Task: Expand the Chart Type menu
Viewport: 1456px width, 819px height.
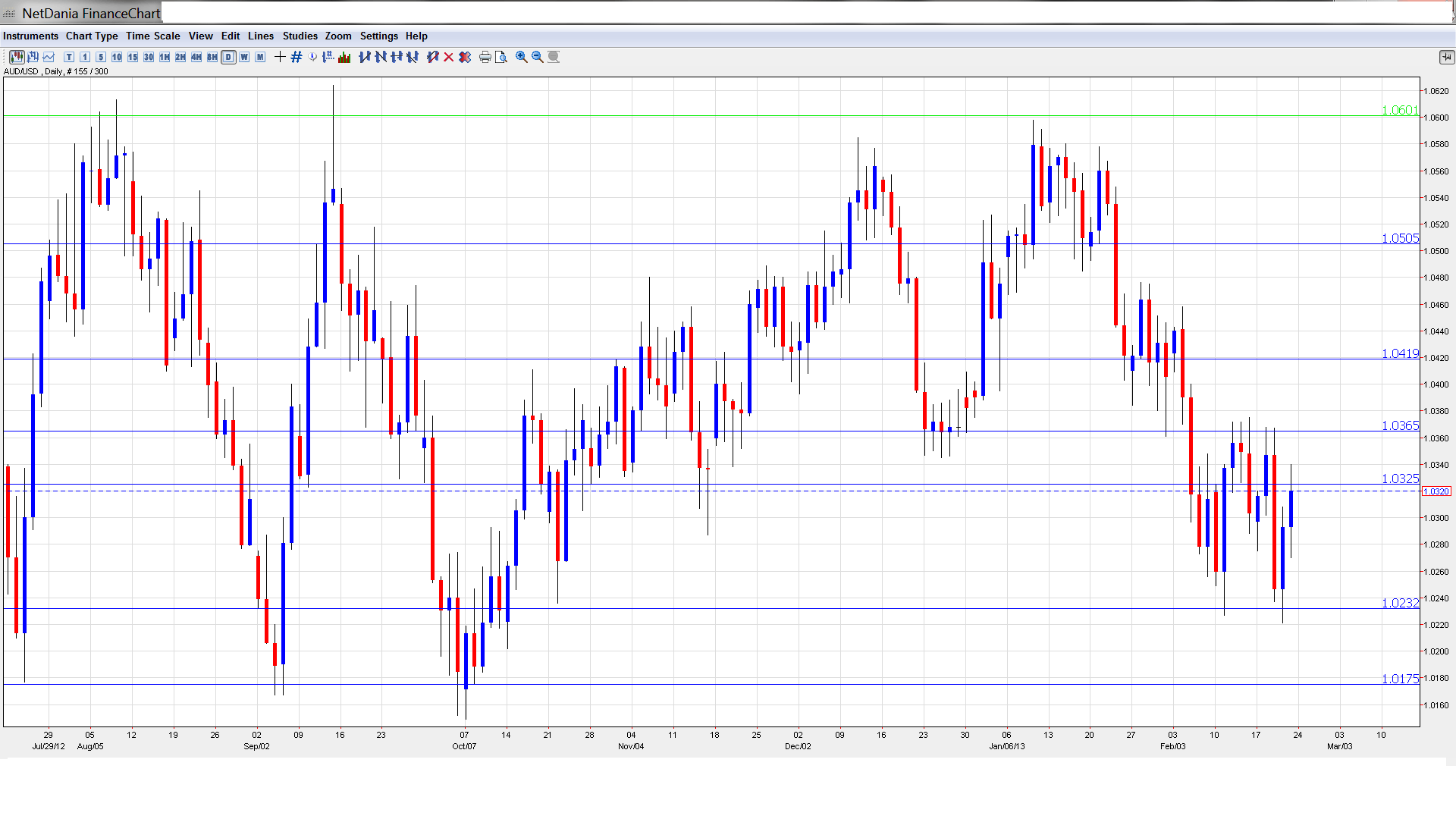Action: click(x=92, y=36)
